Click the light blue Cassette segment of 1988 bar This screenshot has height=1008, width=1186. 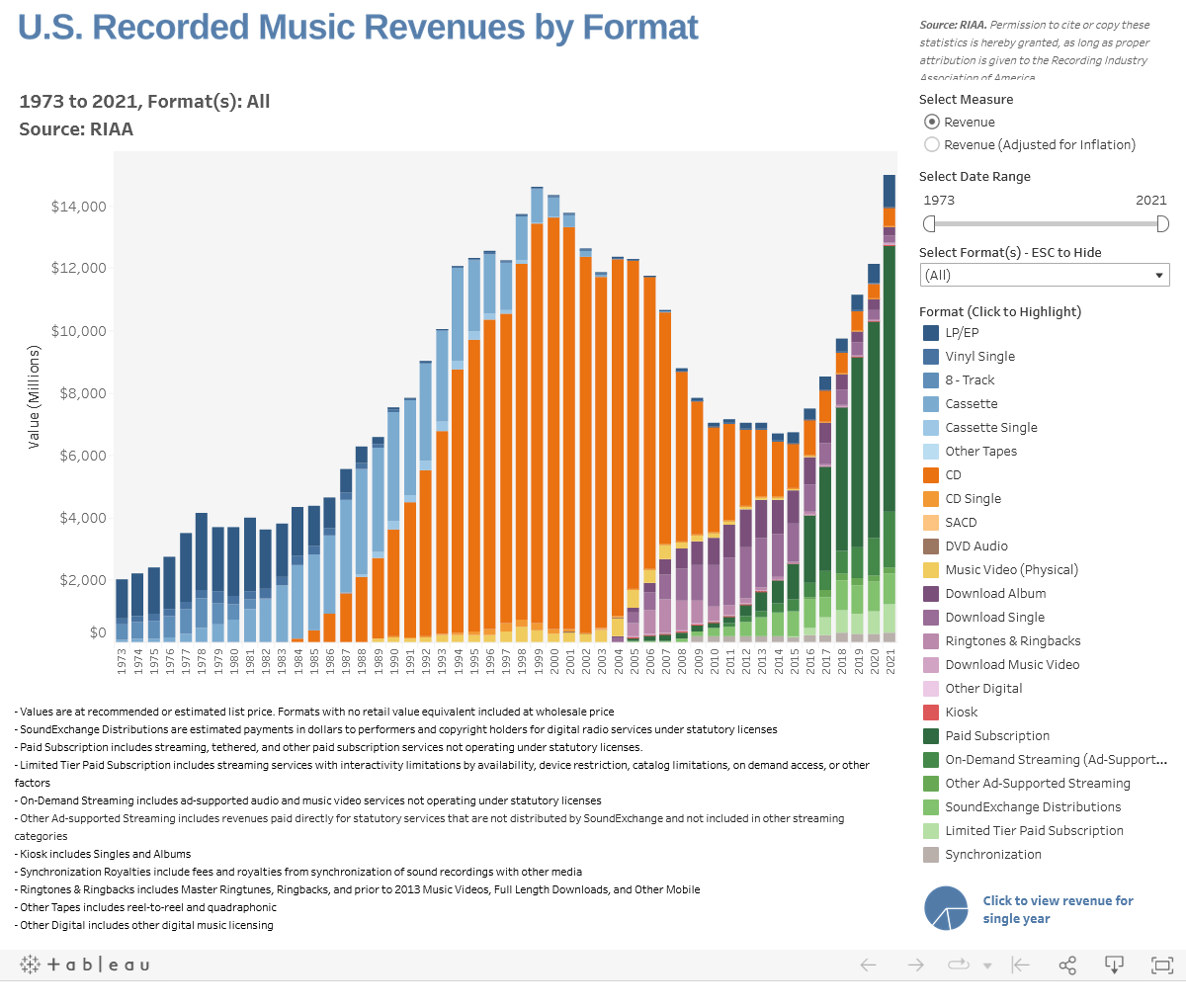(x=361, y=520)
